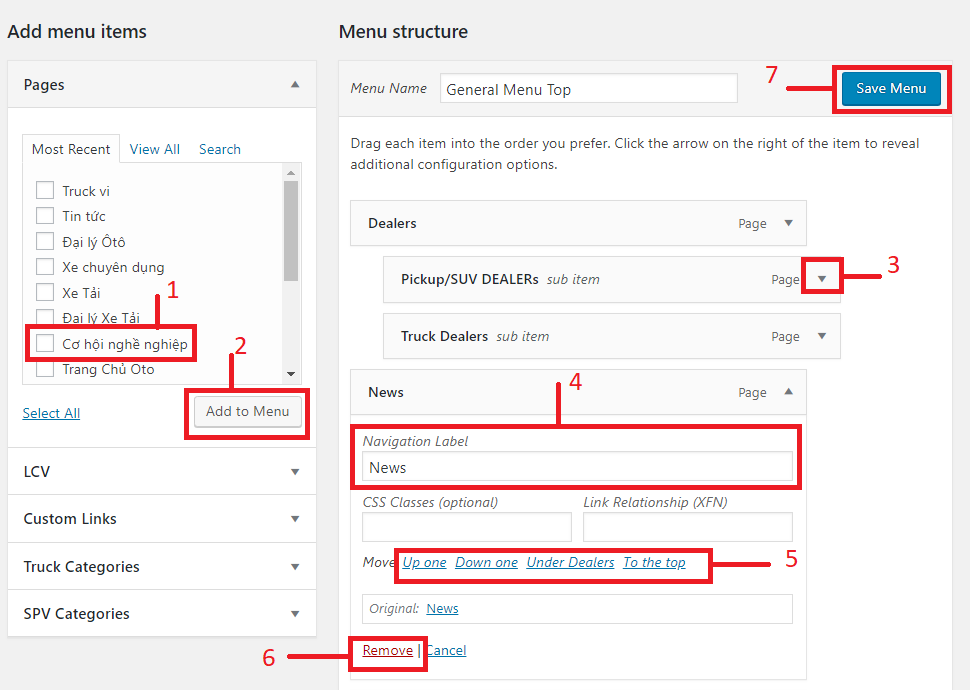This screenshot has width=970, height=690.
Task: Expand the SPV Categories section arrow
Action: pos(295,614)
